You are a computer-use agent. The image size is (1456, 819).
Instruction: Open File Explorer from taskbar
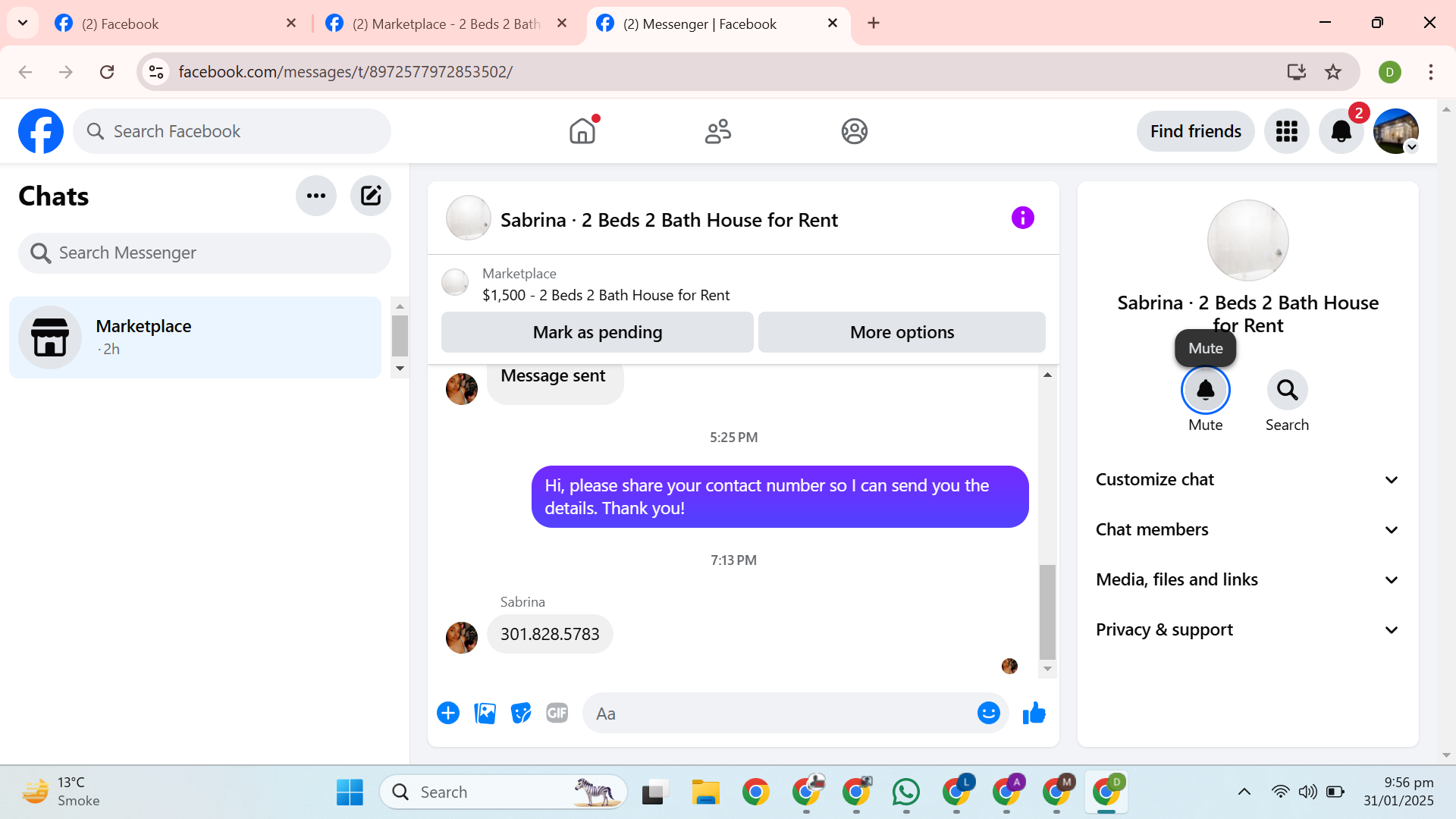point(706,792)
